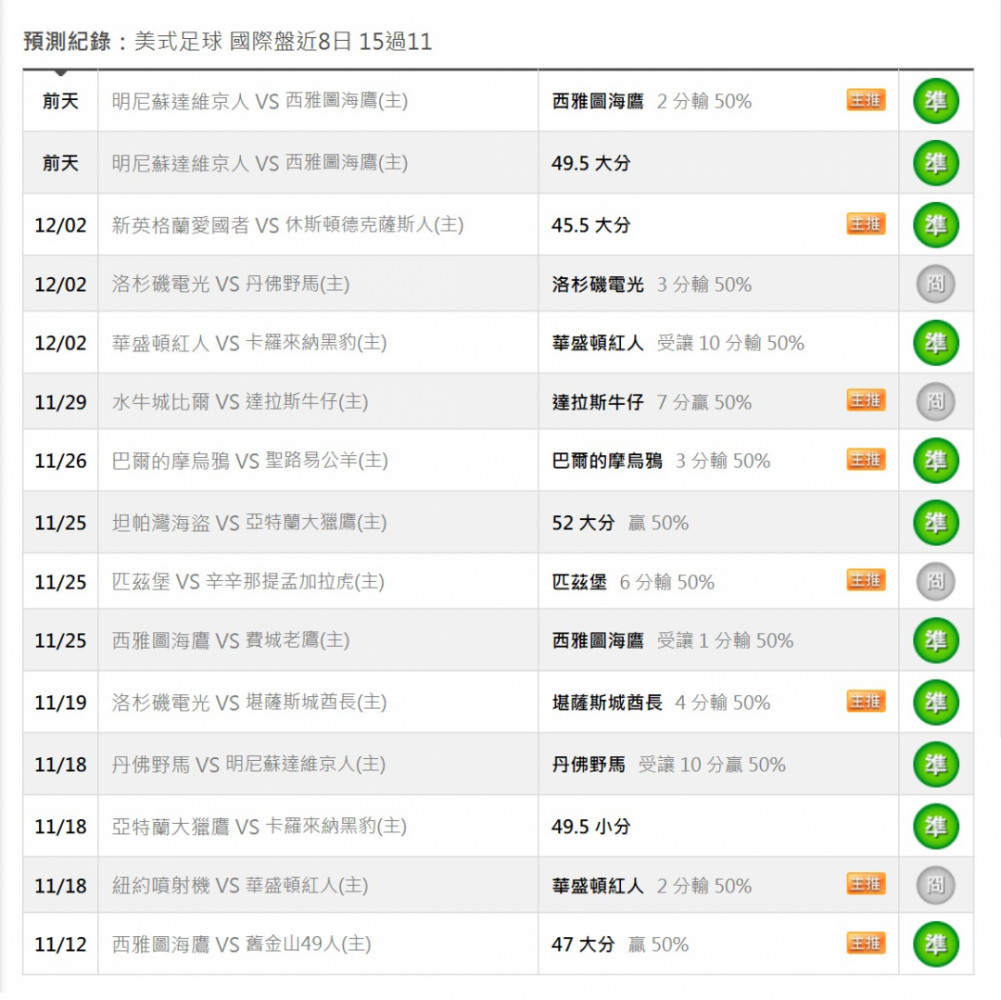Click the date cell 11/19

61,702
